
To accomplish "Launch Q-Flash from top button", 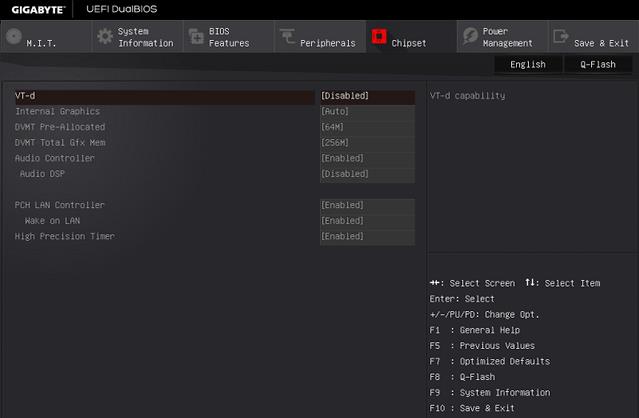I will click(599, 64).
